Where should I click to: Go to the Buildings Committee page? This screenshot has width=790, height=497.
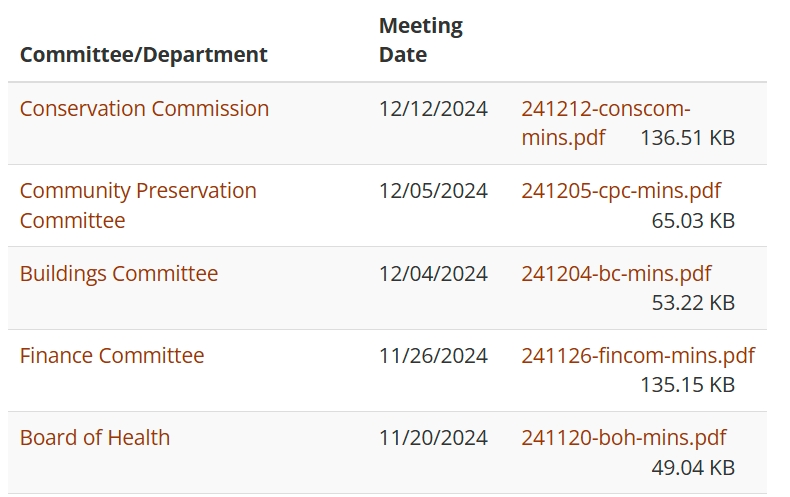point(119,274)
